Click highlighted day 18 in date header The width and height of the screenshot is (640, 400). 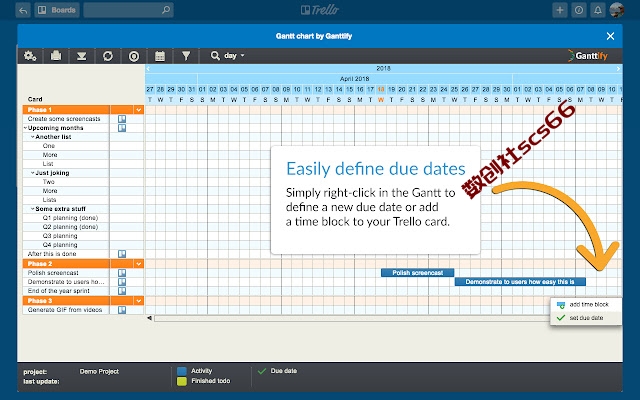coord(381,89)
